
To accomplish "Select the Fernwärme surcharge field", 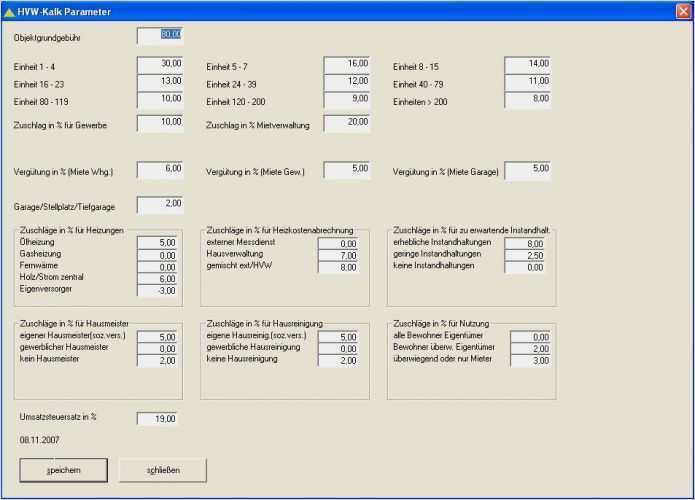I will (157, 266).
